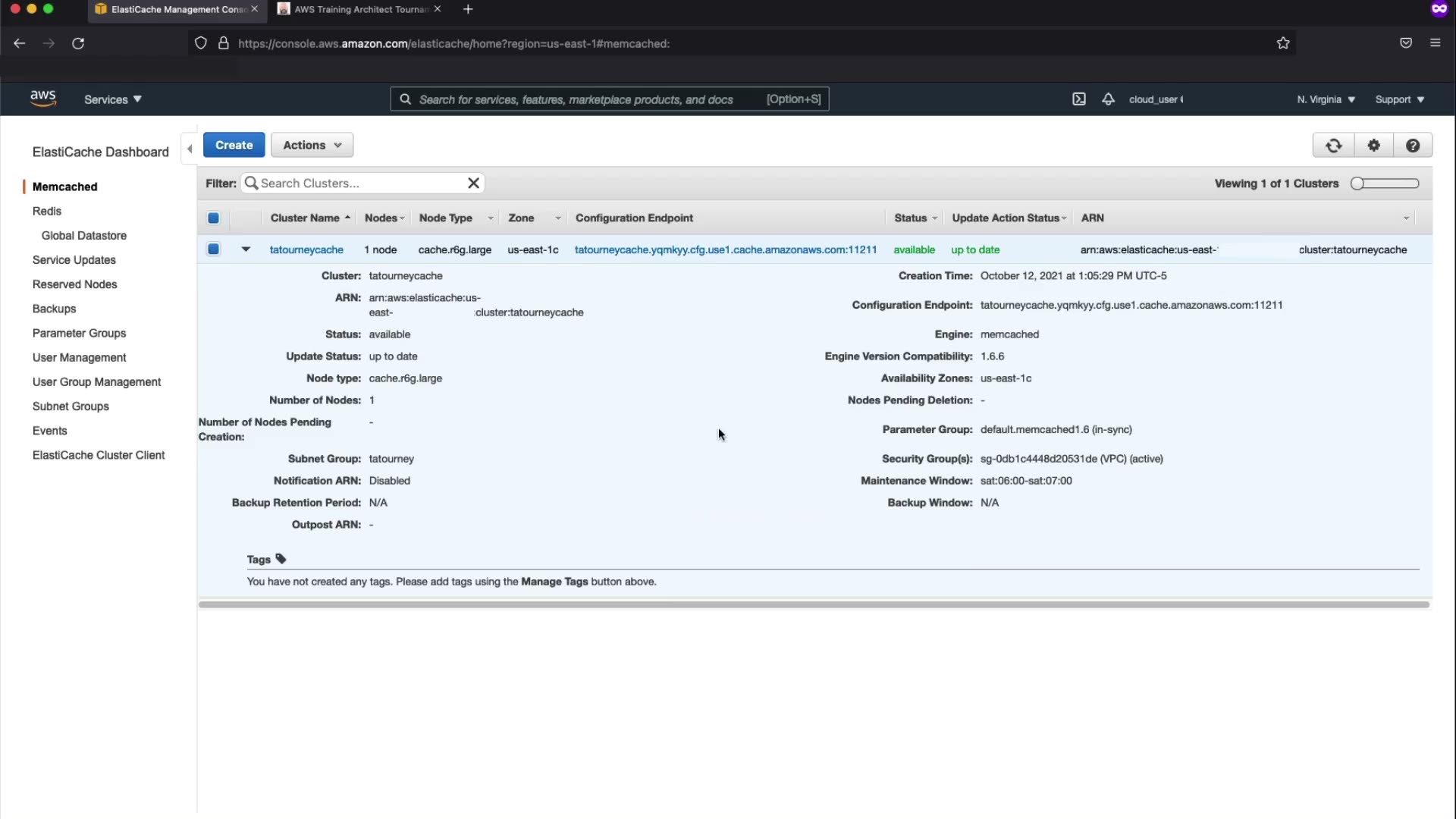Image resolution: width=1456 pixels, height=819 pixels.
Task: Select Redis in the sidebar
Action: 47,211
